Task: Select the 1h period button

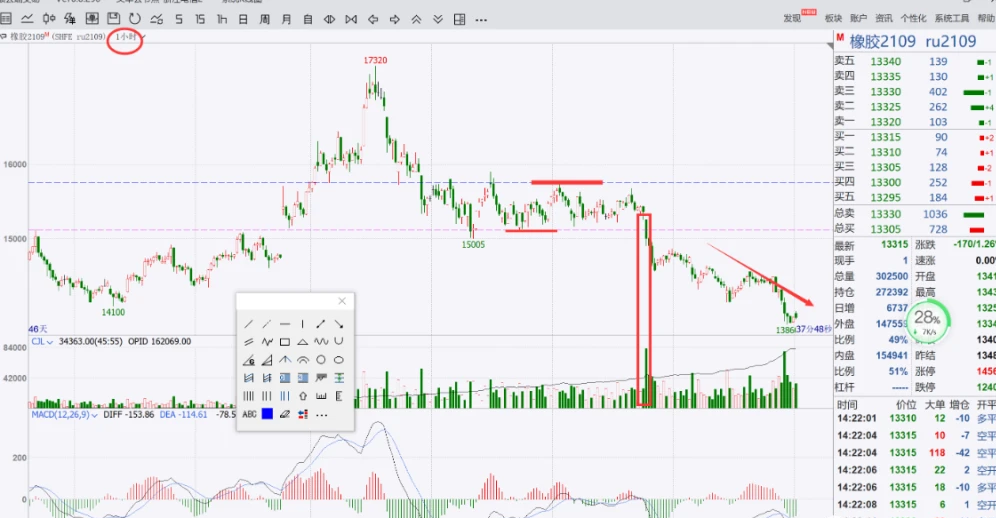Action: click(222, 20)
